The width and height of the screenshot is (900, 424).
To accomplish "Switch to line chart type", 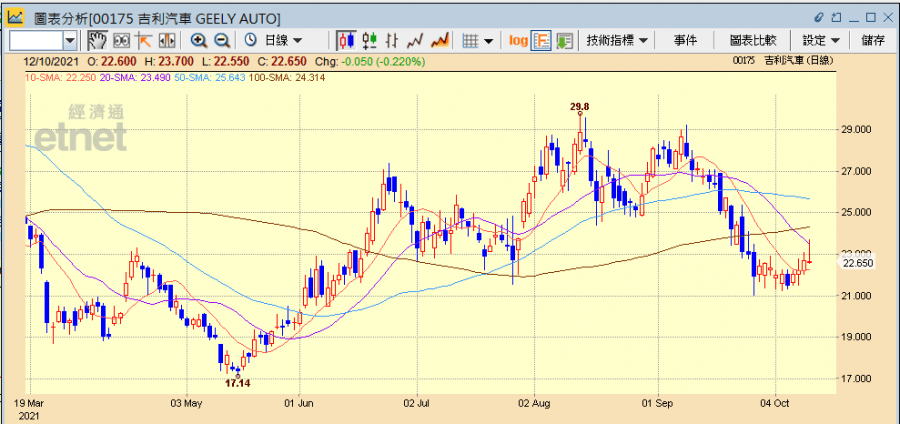I will point(416,40).
